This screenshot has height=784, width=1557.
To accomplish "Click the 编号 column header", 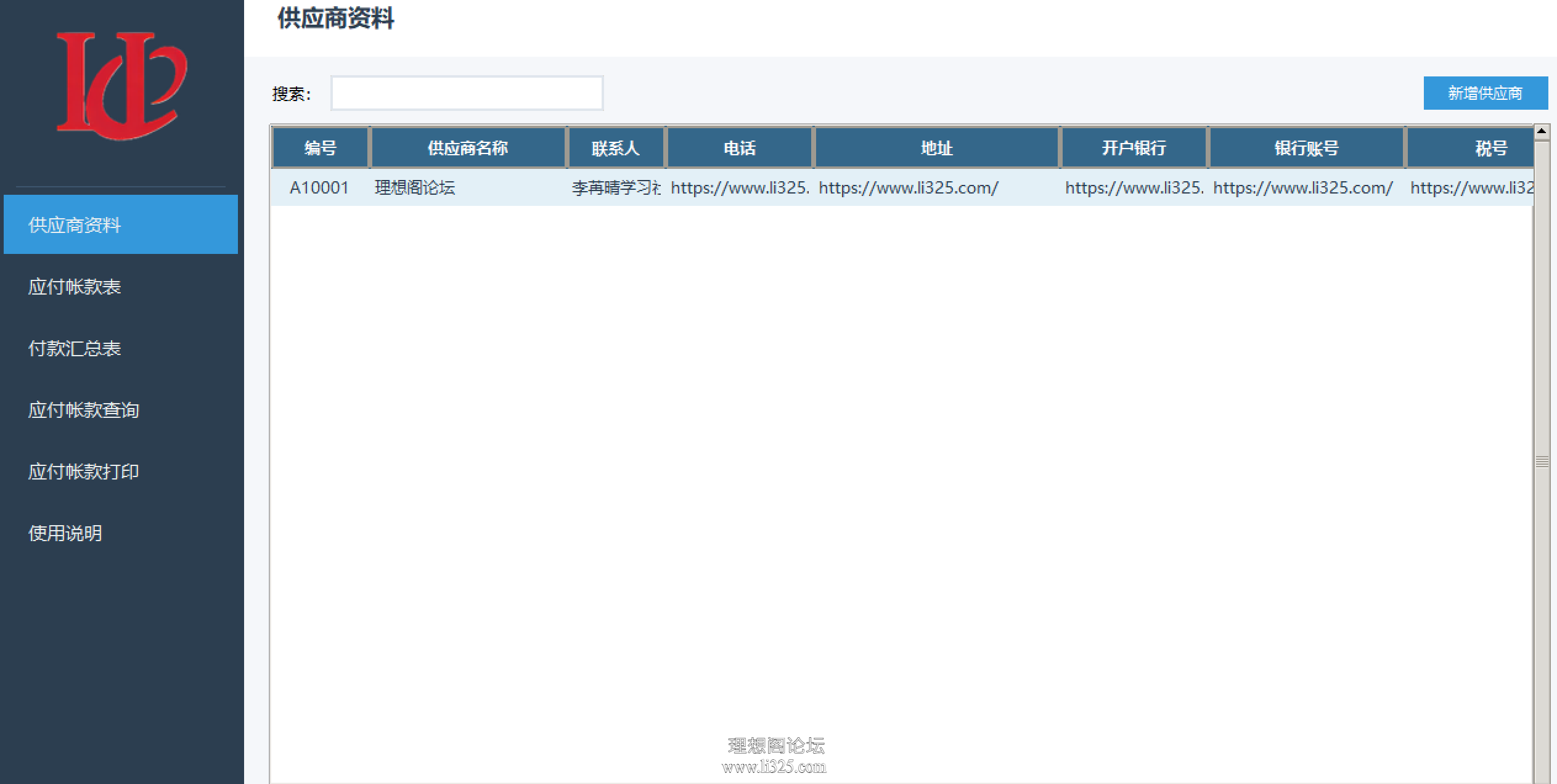I will [x=320, y=148].
